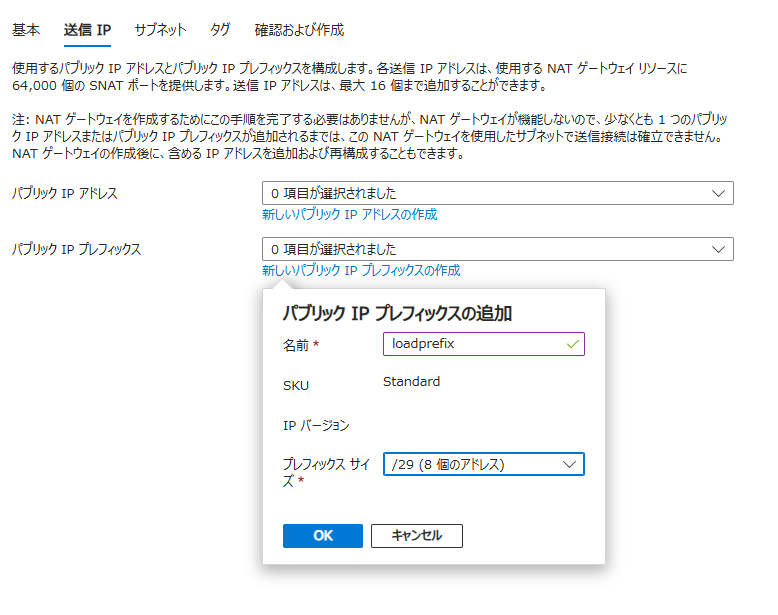Switch to the 基本 tab

(x=26, y=30)
